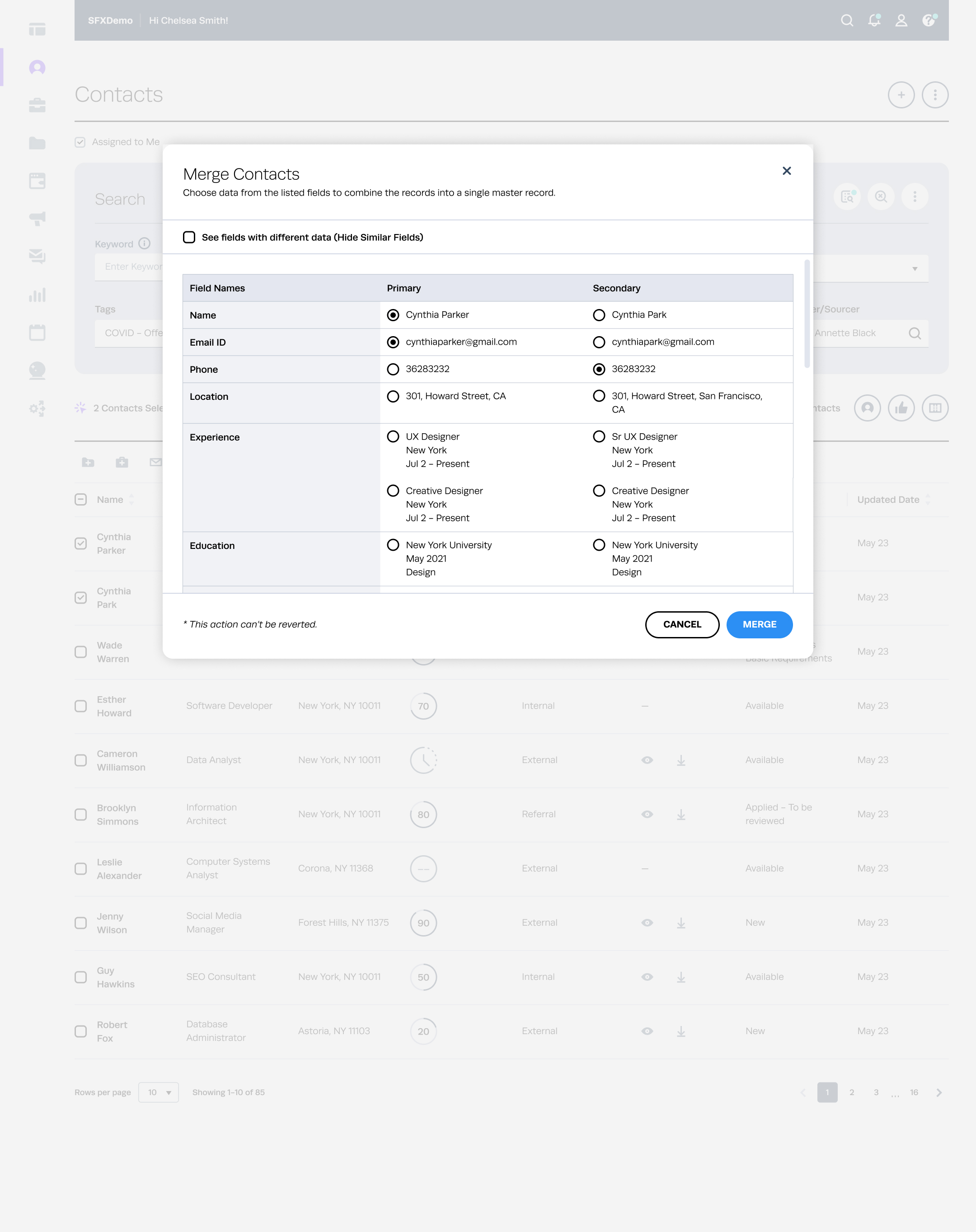Open the rows per page dropdown
The height and width of the screenshot is (1232, 976).
(x=159, y=1092)
